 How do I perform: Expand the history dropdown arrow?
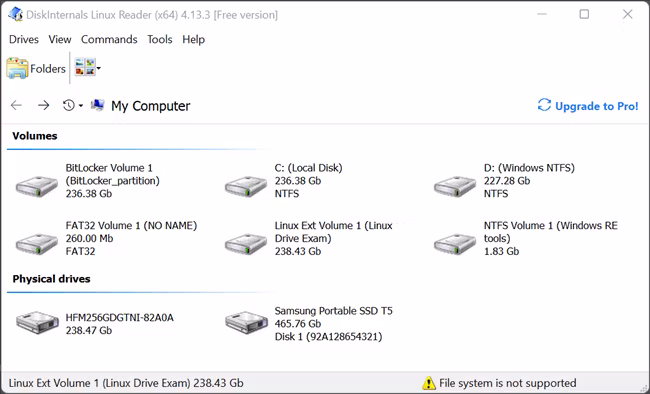pos(81,106)
